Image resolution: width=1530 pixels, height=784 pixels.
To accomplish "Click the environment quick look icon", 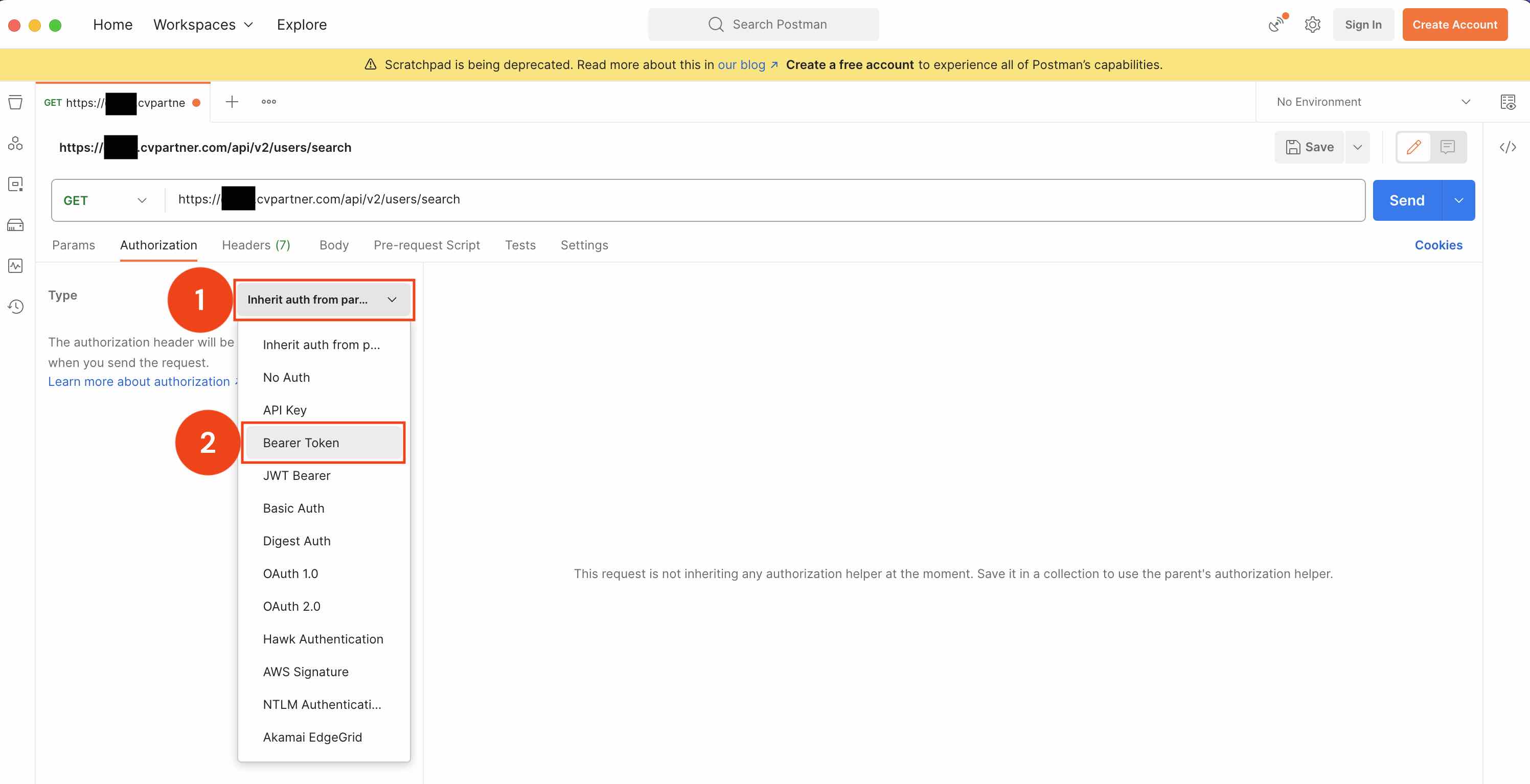I will coord(1508,102).
